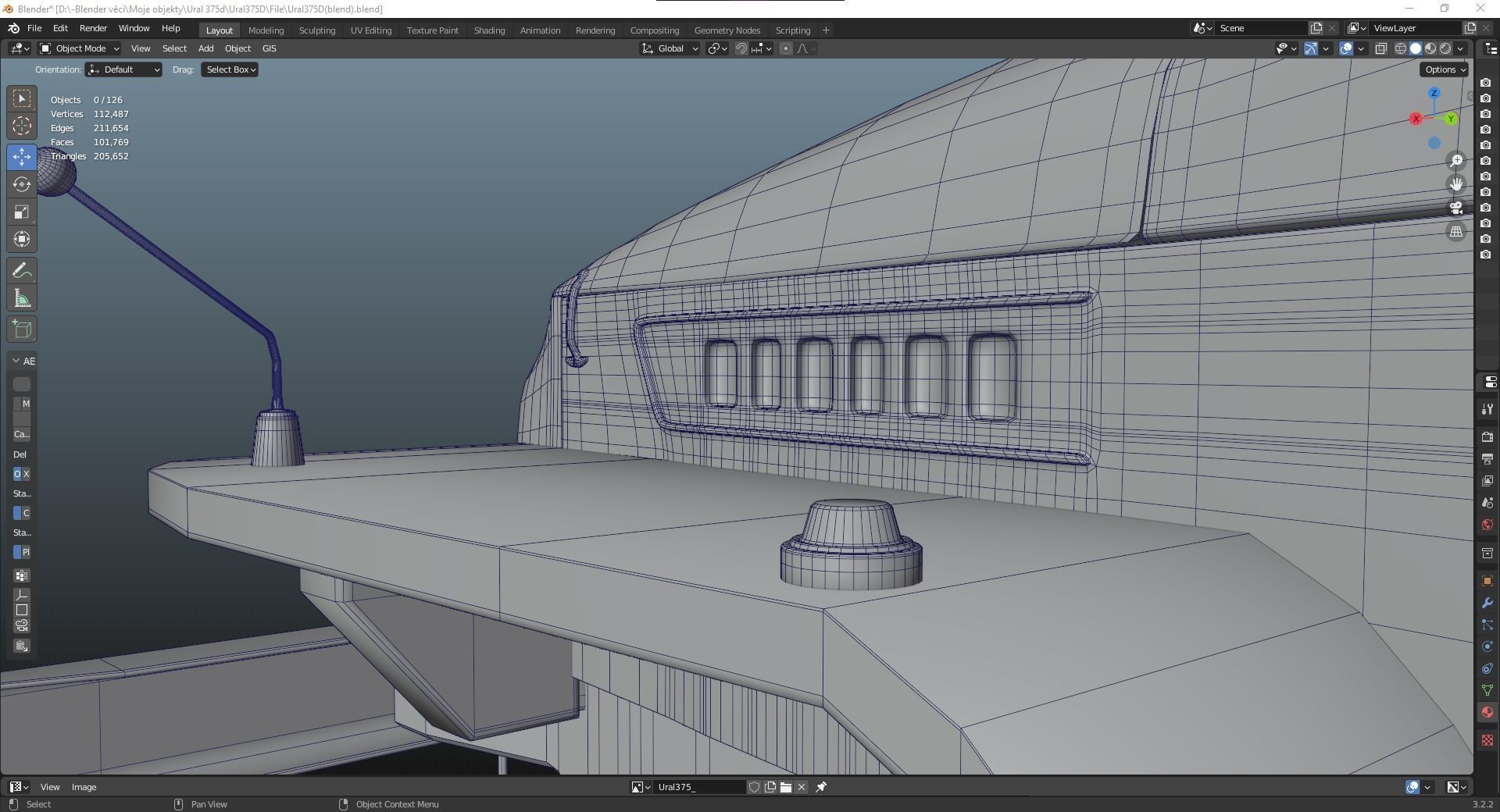Click the X axis gizmo ball
Viewport: 1500px width, 812px height.
click(x=1416, y=119)
